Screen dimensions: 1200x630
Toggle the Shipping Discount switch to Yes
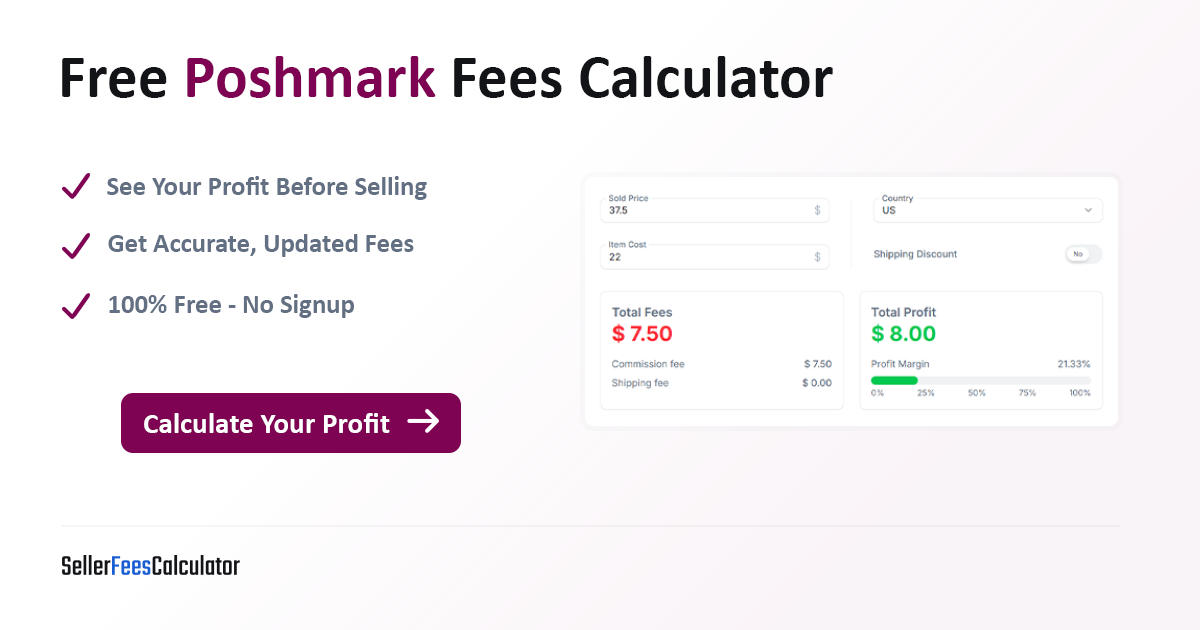1082,254
